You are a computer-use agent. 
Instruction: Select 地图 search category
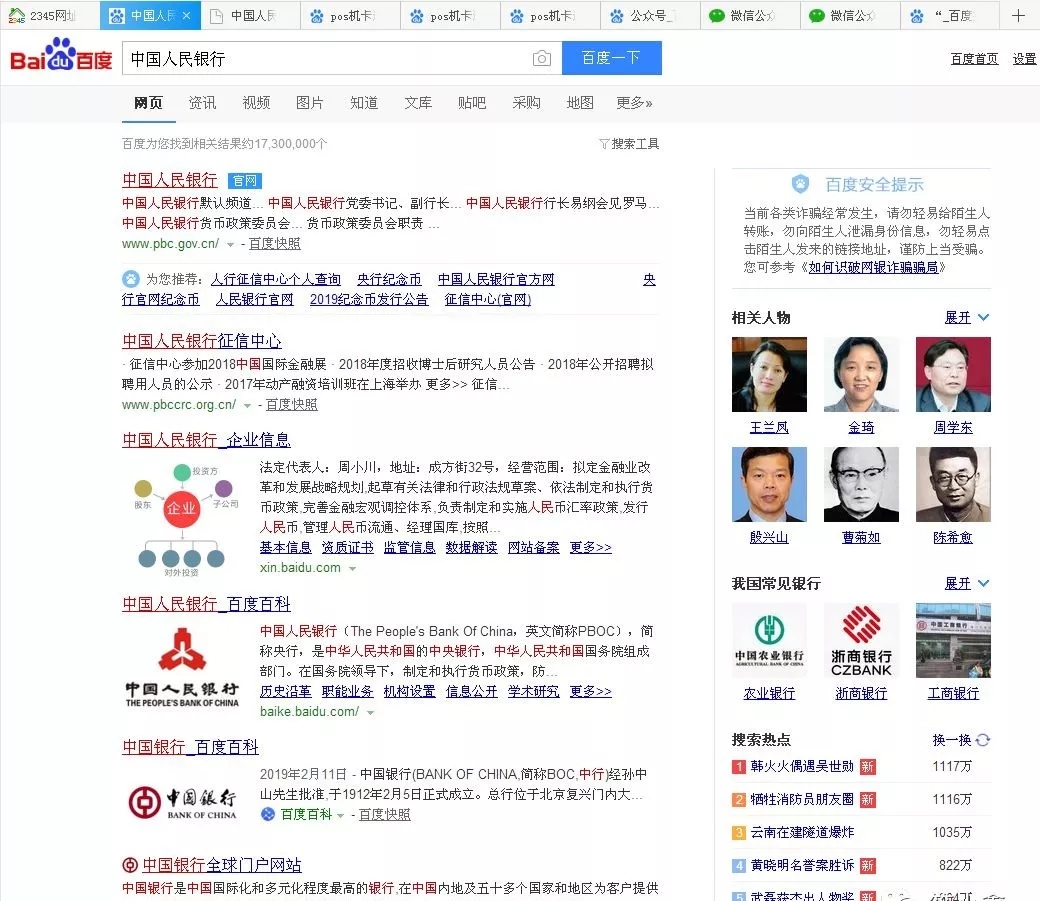pyautogui.click(x=580, y=103)
